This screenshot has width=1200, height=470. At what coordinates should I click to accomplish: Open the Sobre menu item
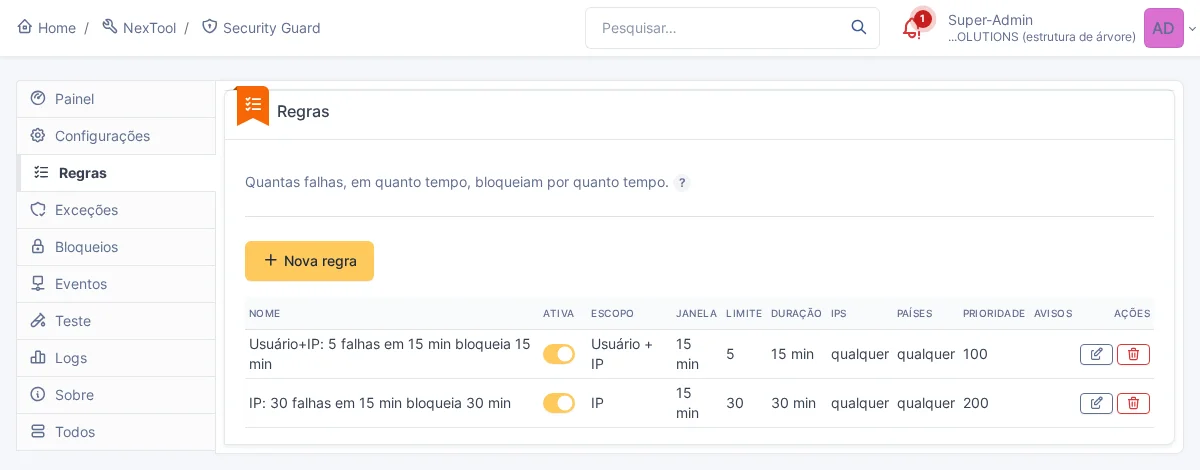click(x=116, y=395)
